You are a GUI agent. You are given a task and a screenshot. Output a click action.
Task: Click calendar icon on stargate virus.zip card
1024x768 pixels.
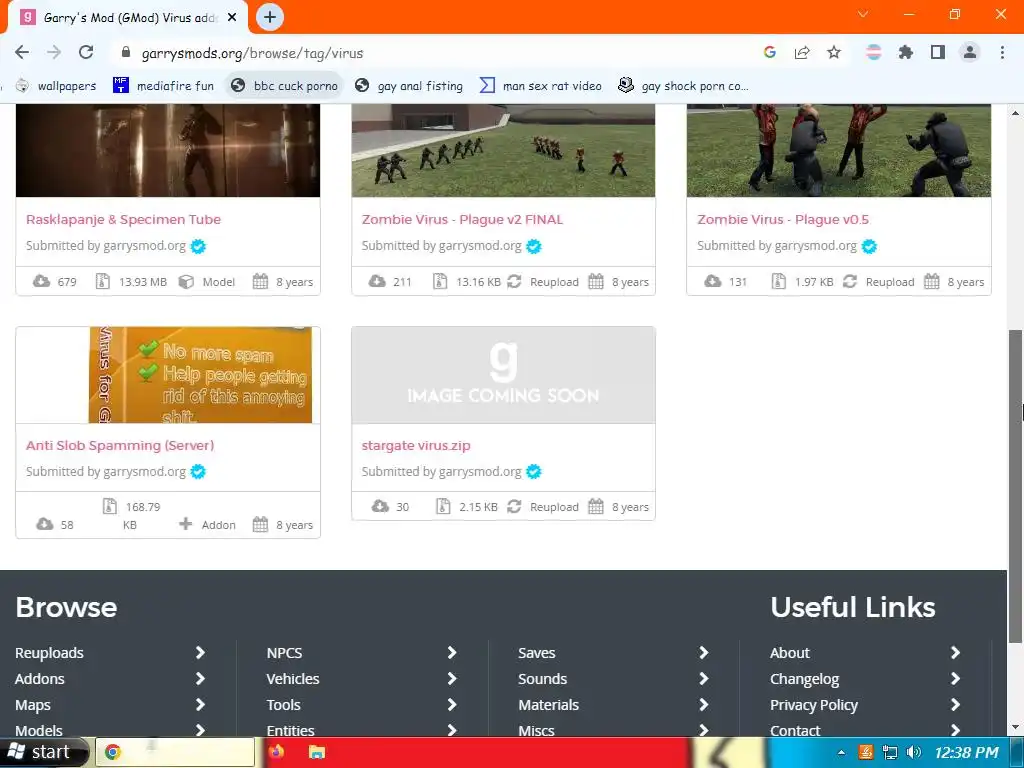click(596, 506)
